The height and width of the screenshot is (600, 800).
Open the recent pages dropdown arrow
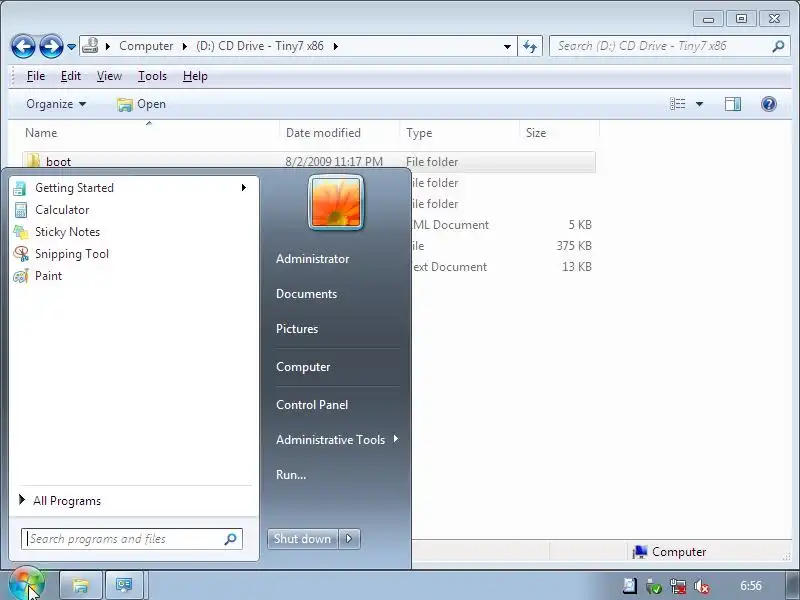click(71, 47)
